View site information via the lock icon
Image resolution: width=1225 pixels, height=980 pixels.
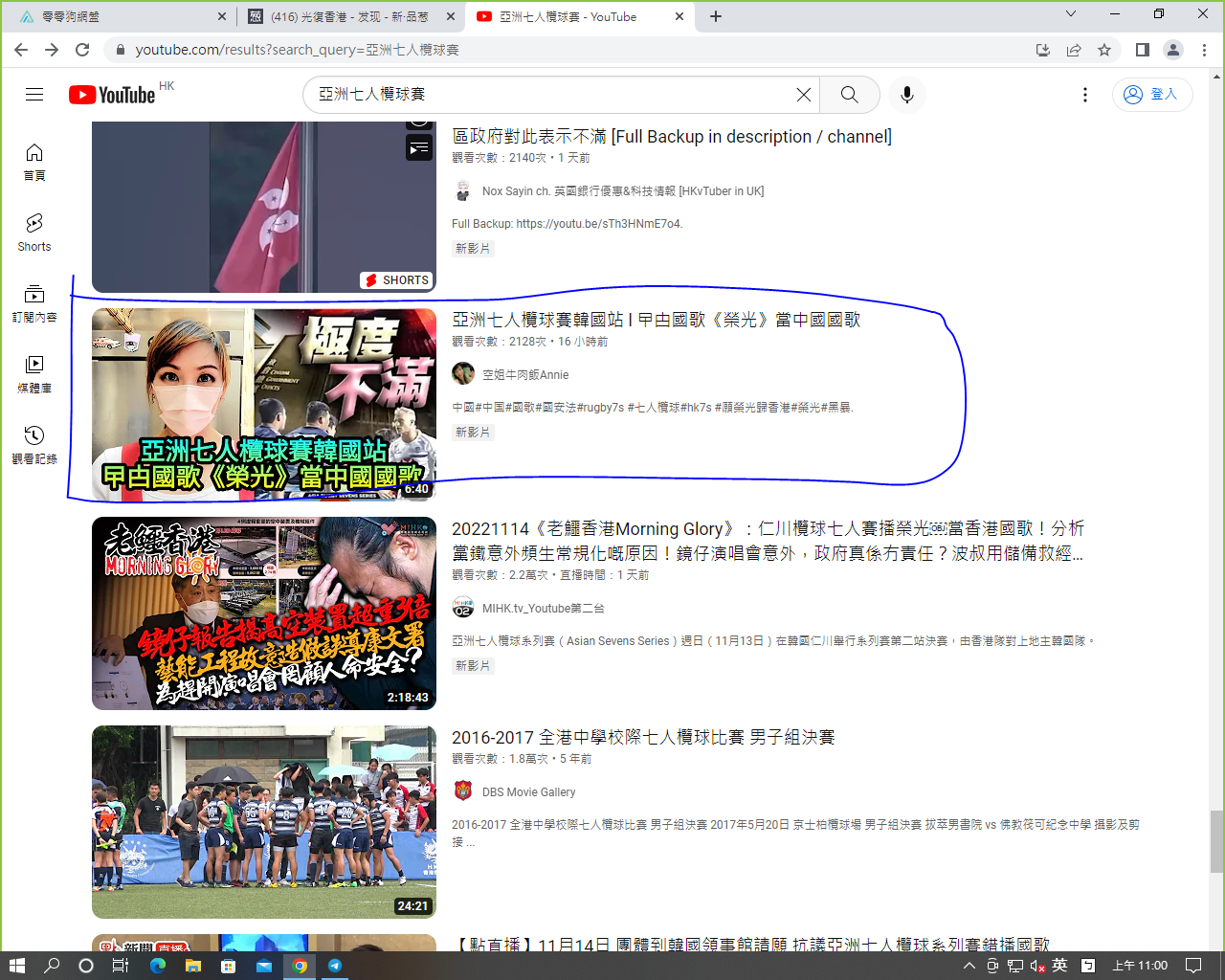pos(120,50)
